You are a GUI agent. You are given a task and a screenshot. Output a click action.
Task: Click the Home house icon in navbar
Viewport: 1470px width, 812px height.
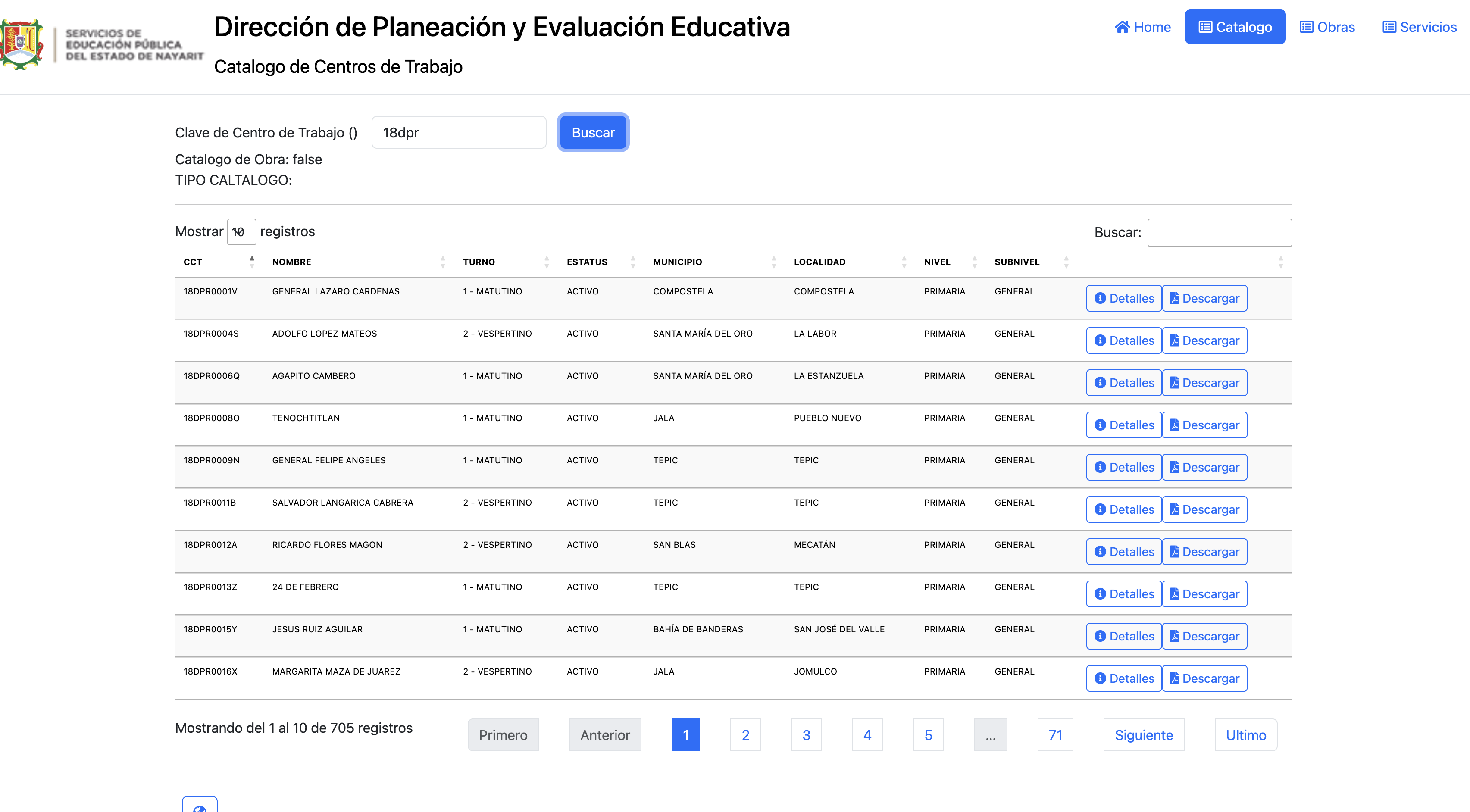tap(1122, 27)
